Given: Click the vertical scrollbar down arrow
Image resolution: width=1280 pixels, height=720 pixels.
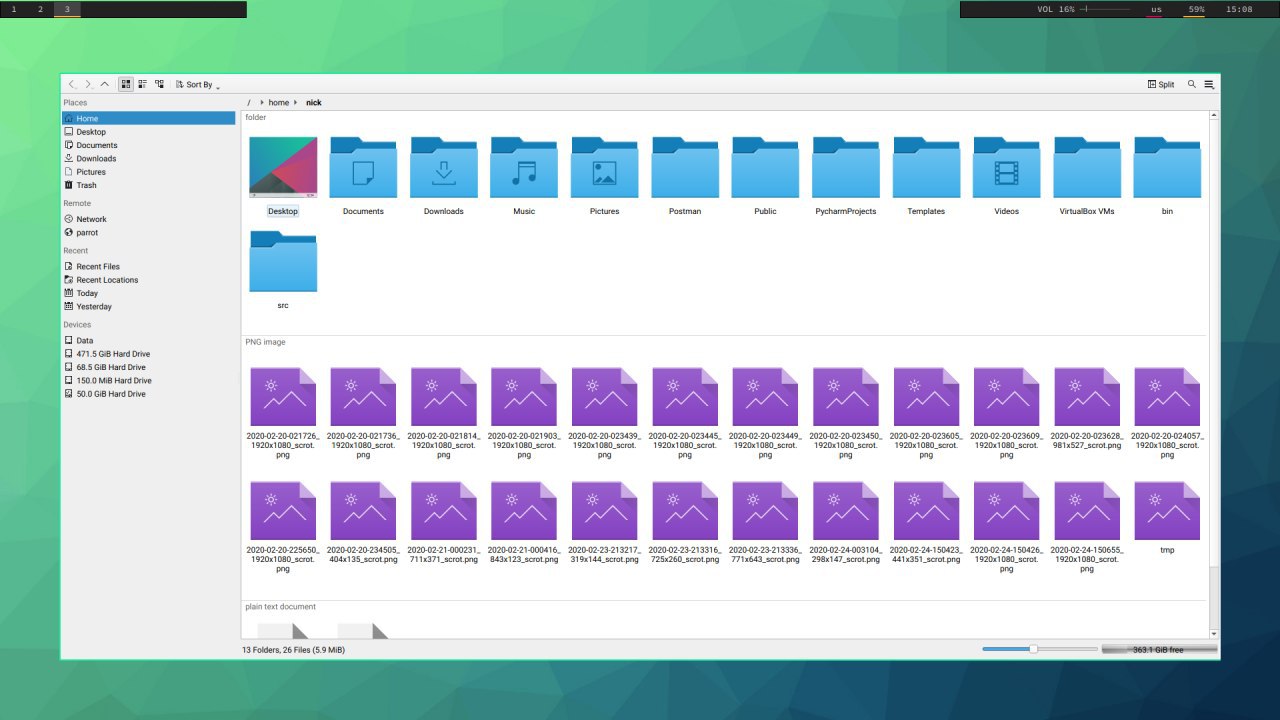Looking at the screenshot, I should [x=1215, y=634].
